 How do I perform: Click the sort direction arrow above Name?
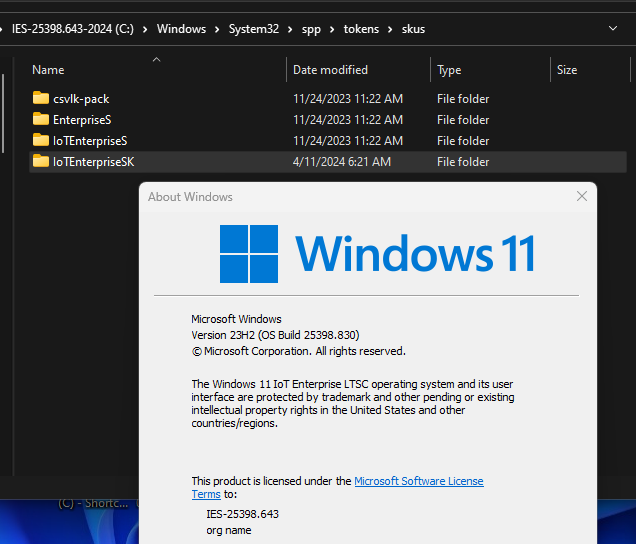coord(157,60)
